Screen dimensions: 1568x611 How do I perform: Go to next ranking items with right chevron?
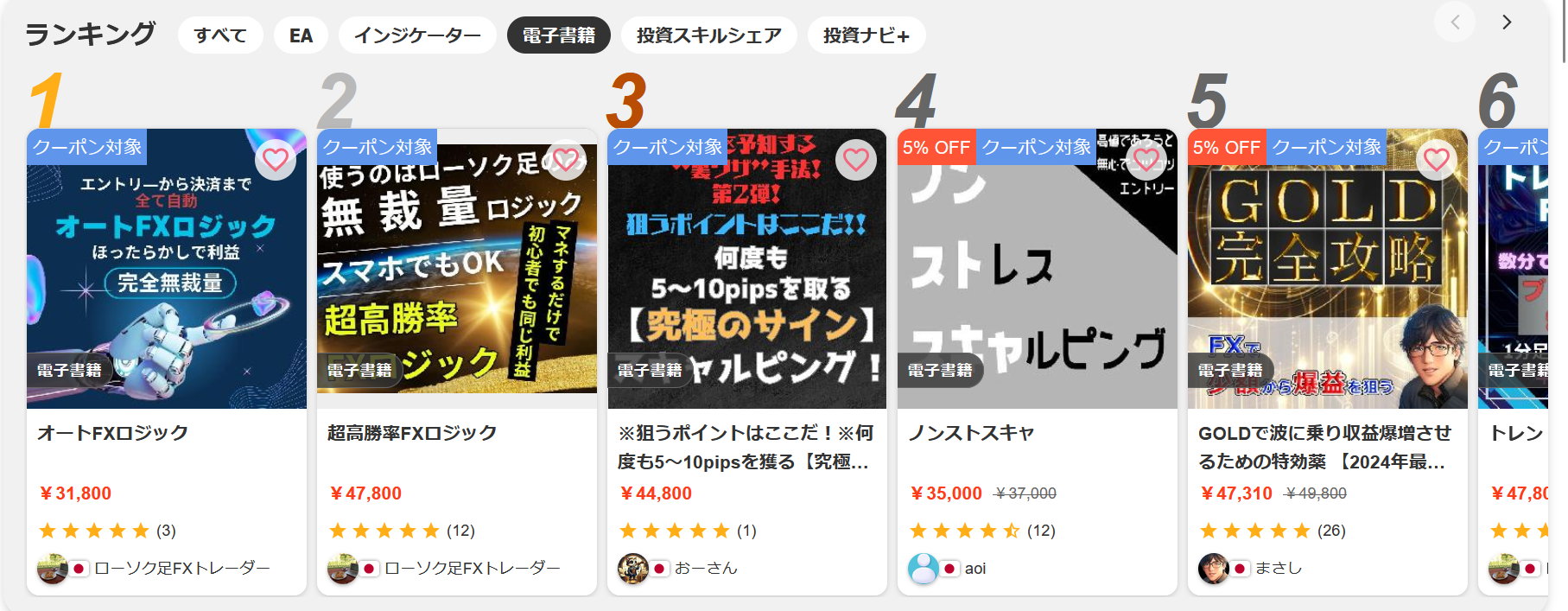pos(1507,22)
